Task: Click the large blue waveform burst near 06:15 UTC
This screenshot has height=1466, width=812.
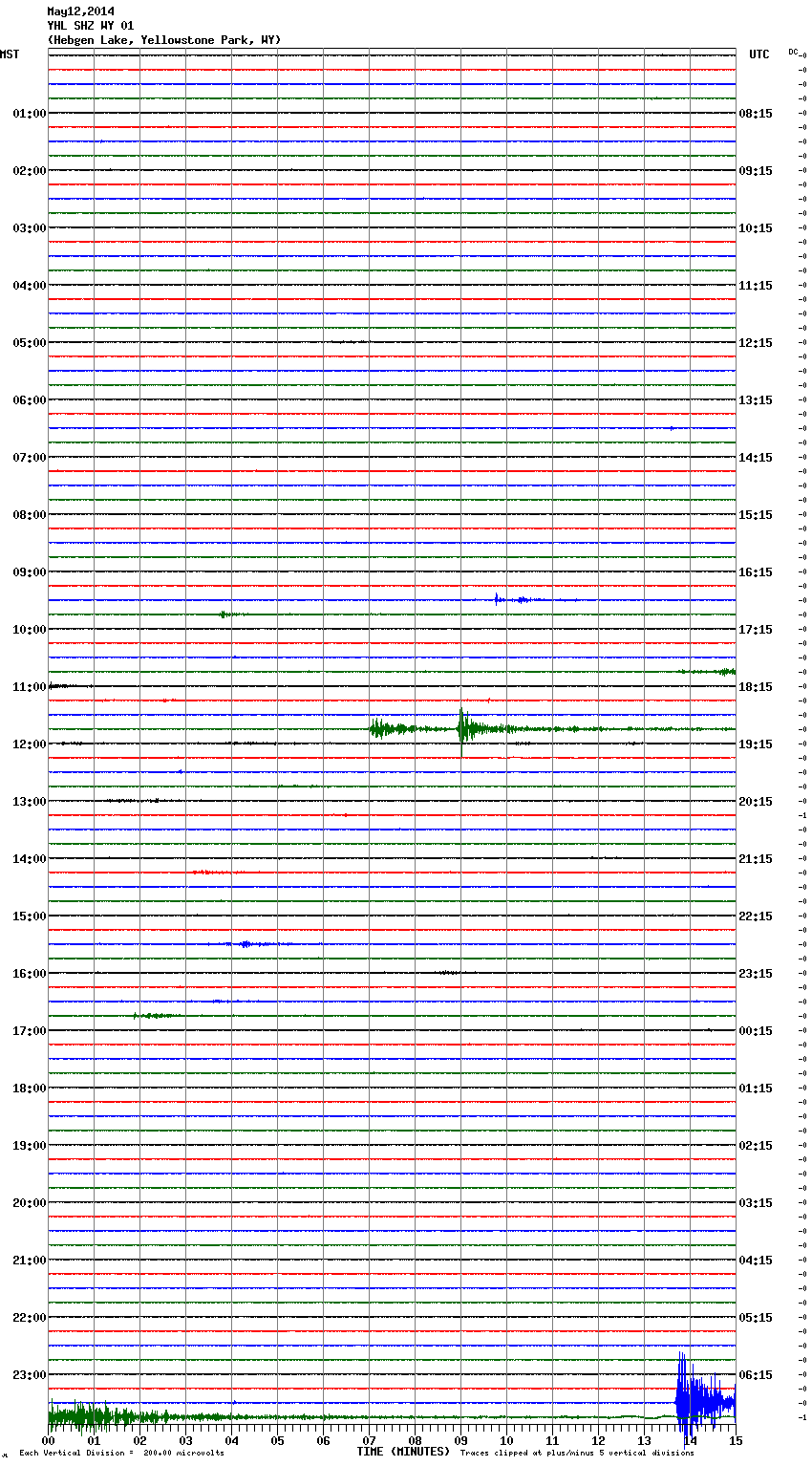Action: [705, 1400]
